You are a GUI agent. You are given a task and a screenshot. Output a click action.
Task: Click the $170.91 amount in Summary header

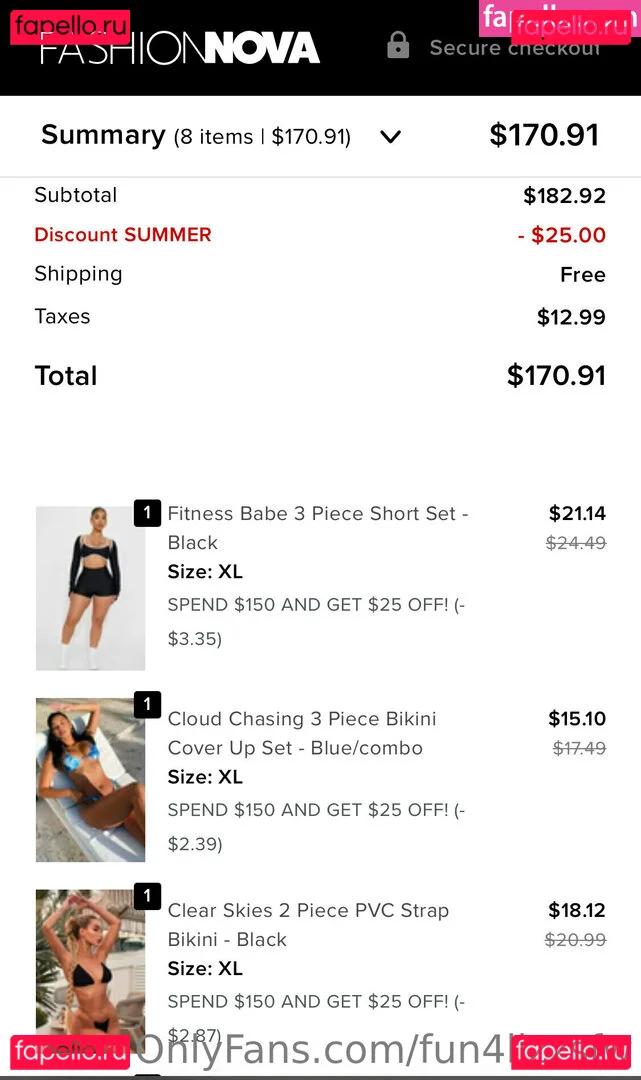click(x=544, y=136)
